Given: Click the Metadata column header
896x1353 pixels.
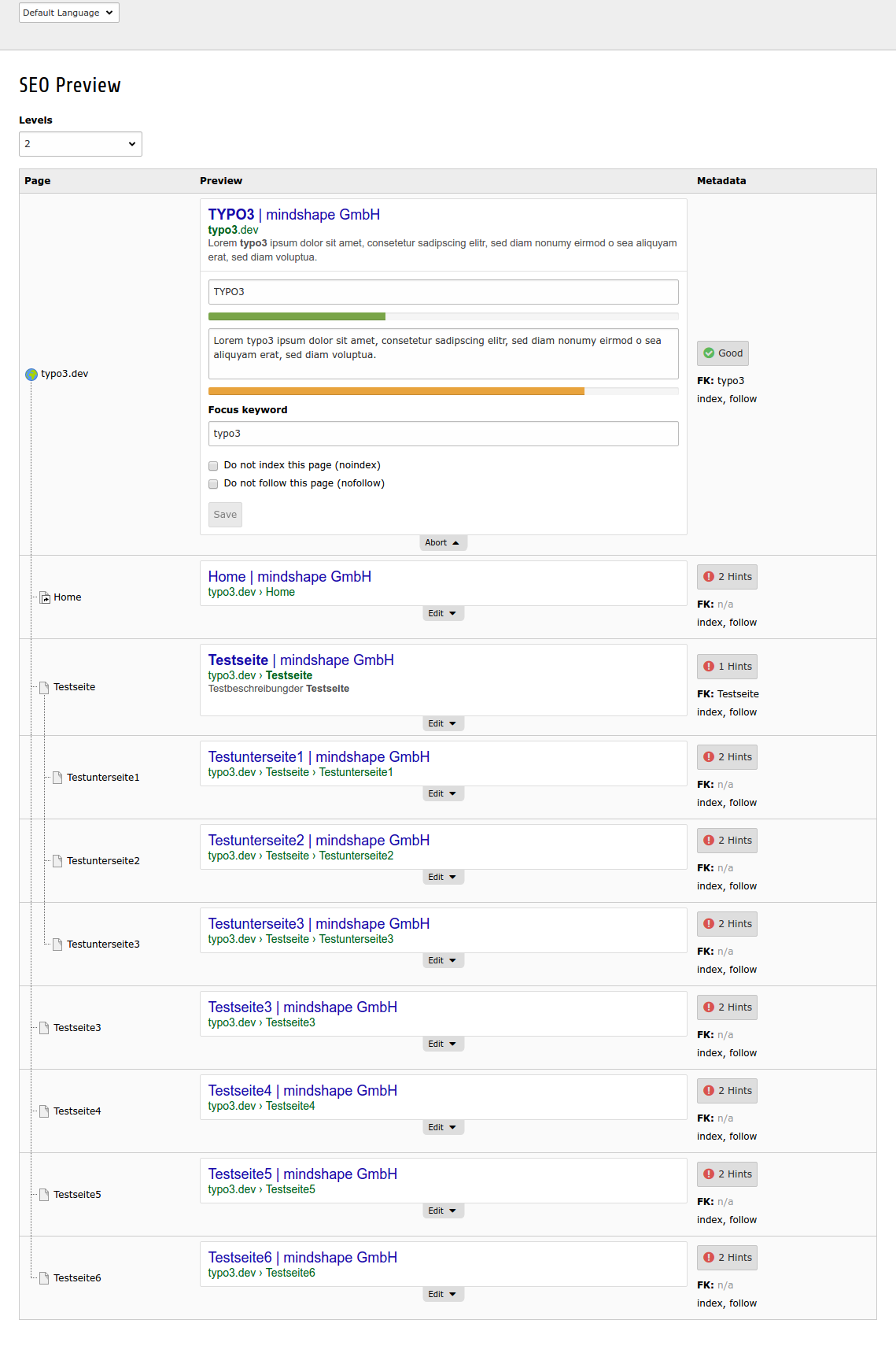Looking at the screenshot, I should click(721, 181).
